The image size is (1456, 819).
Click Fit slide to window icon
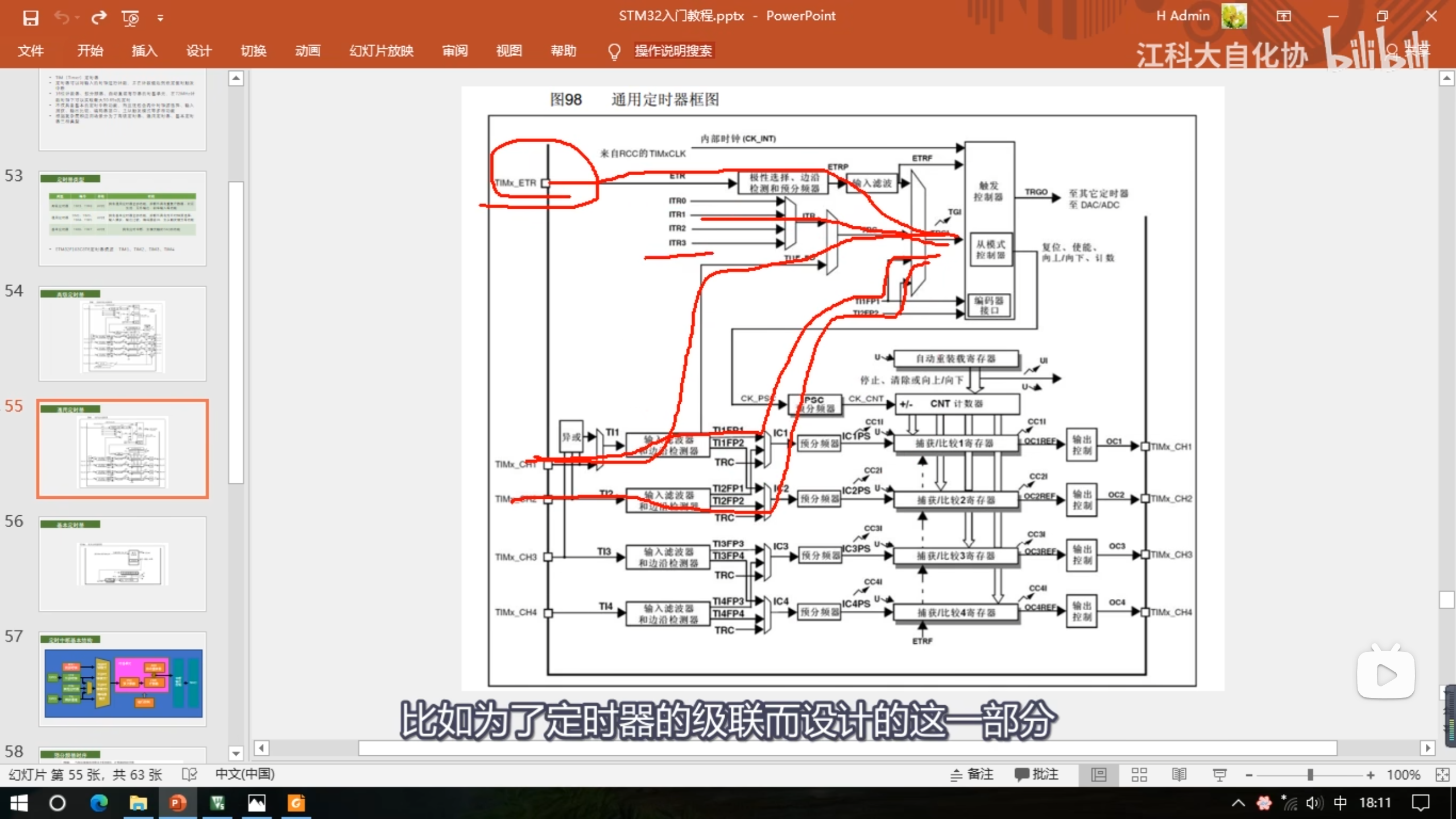[1442, 775]
